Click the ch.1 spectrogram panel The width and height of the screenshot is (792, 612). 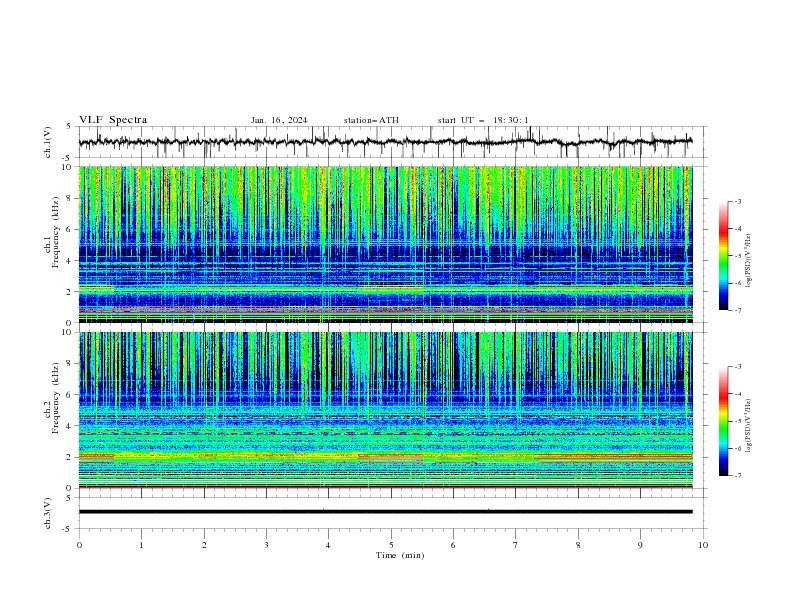(385, 244)
